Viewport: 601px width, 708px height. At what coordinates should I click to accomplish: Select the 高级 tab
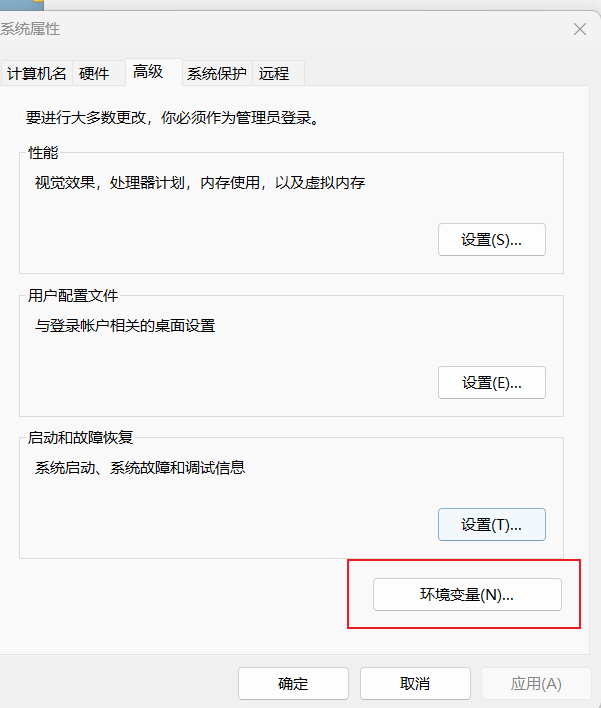point(148,72)
